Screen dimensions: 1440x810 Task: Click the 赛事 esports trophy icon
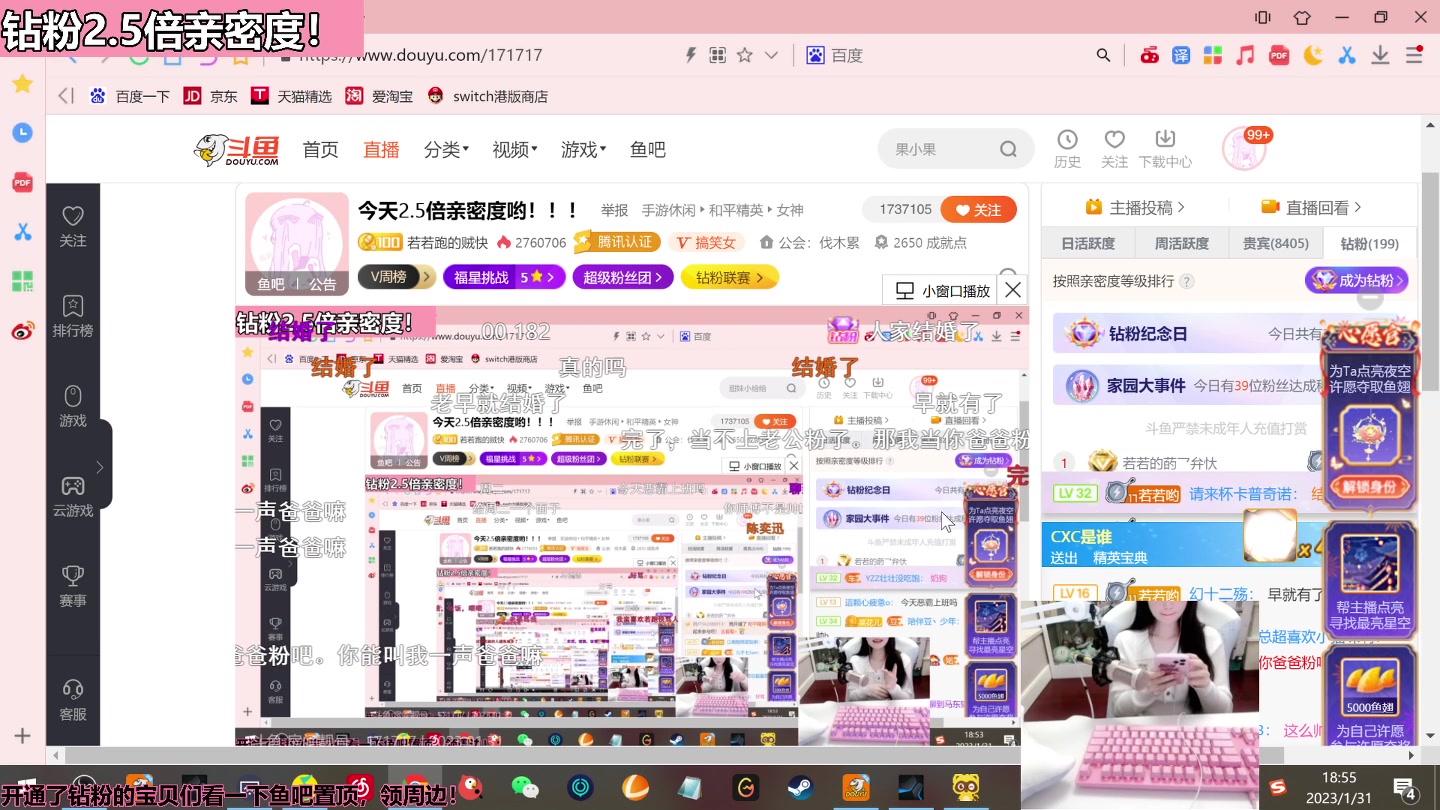(72, 583)
